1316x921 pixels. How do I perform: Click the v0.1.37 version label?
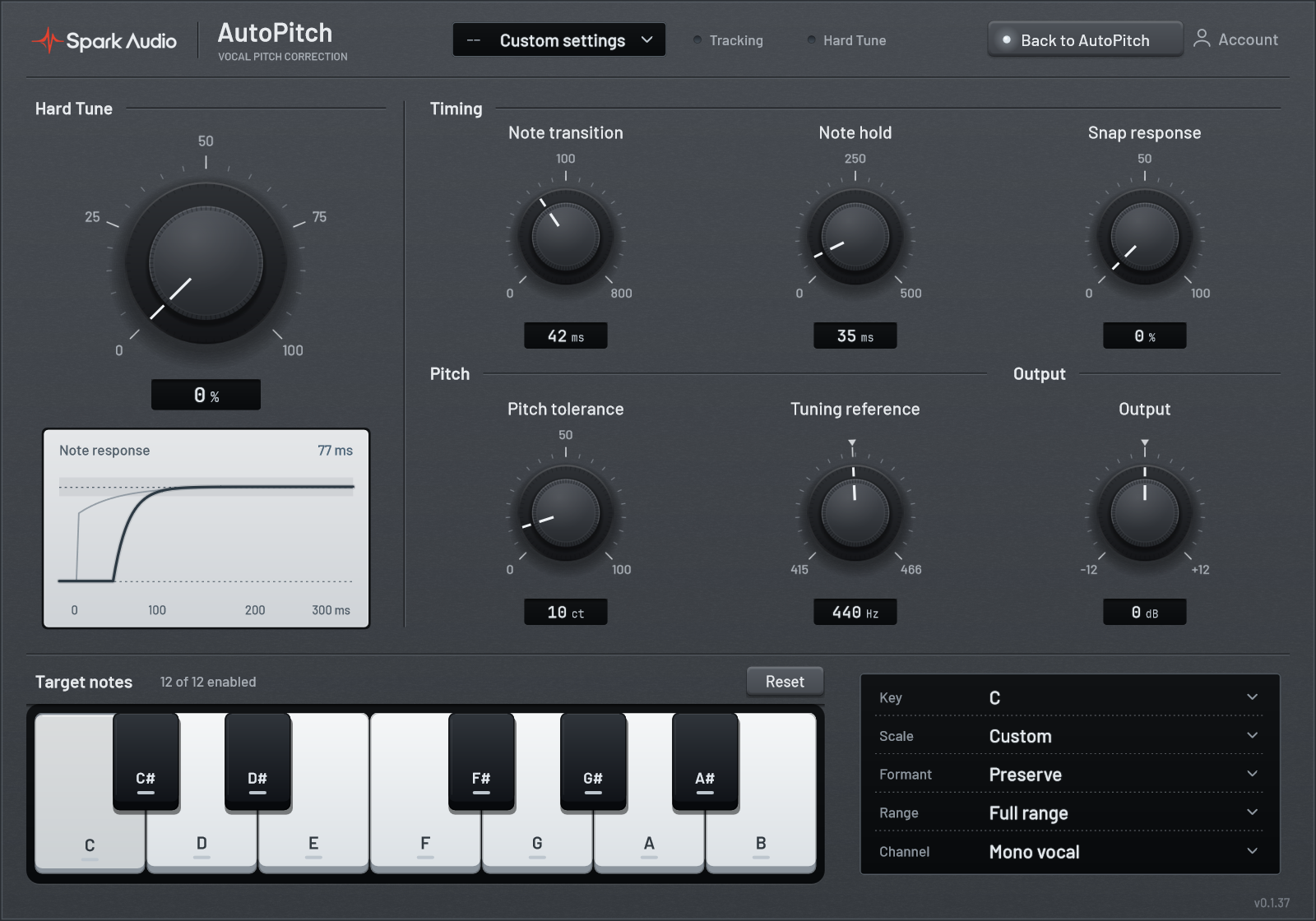(1272, 903)
